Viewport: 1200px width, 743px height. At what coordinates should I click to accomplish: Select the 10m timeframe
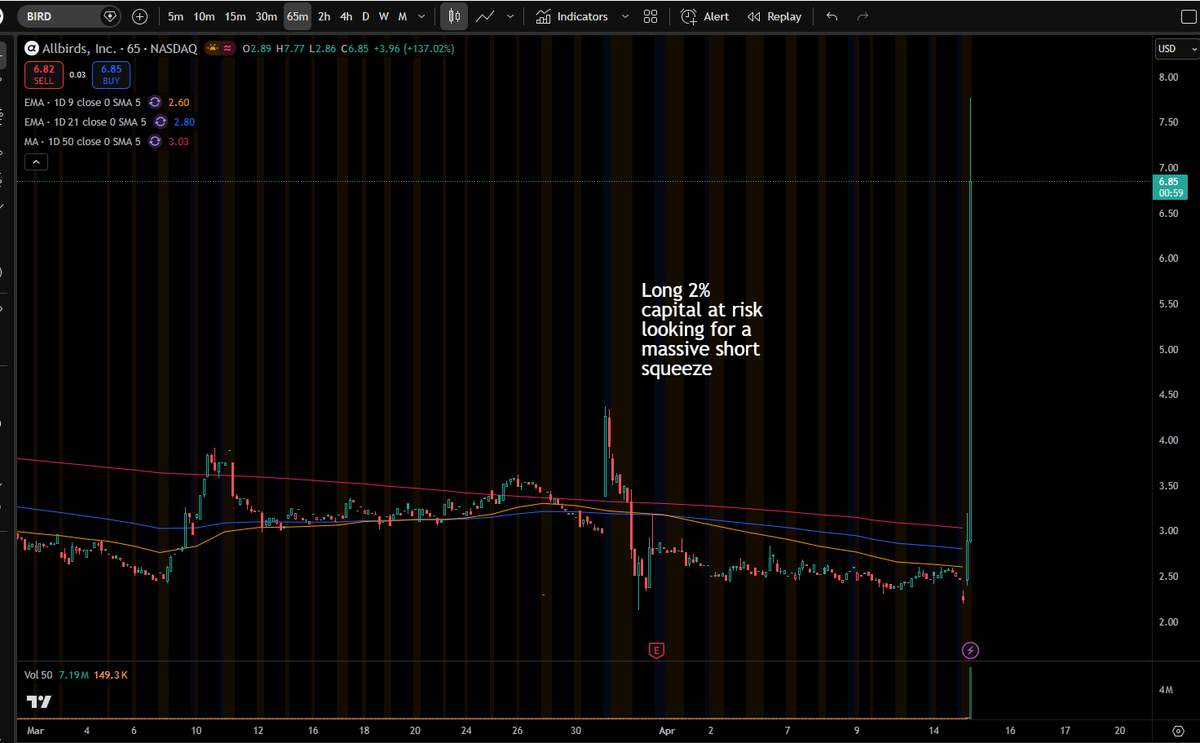204,16
